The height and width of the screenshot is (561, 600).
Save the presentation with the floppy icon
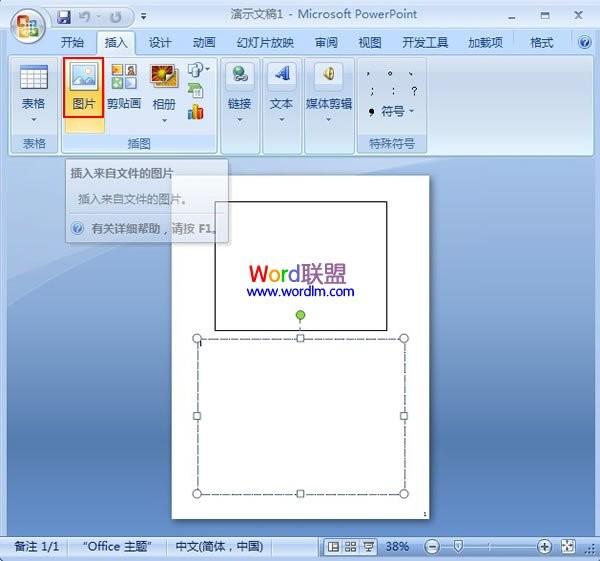[64, 17]
